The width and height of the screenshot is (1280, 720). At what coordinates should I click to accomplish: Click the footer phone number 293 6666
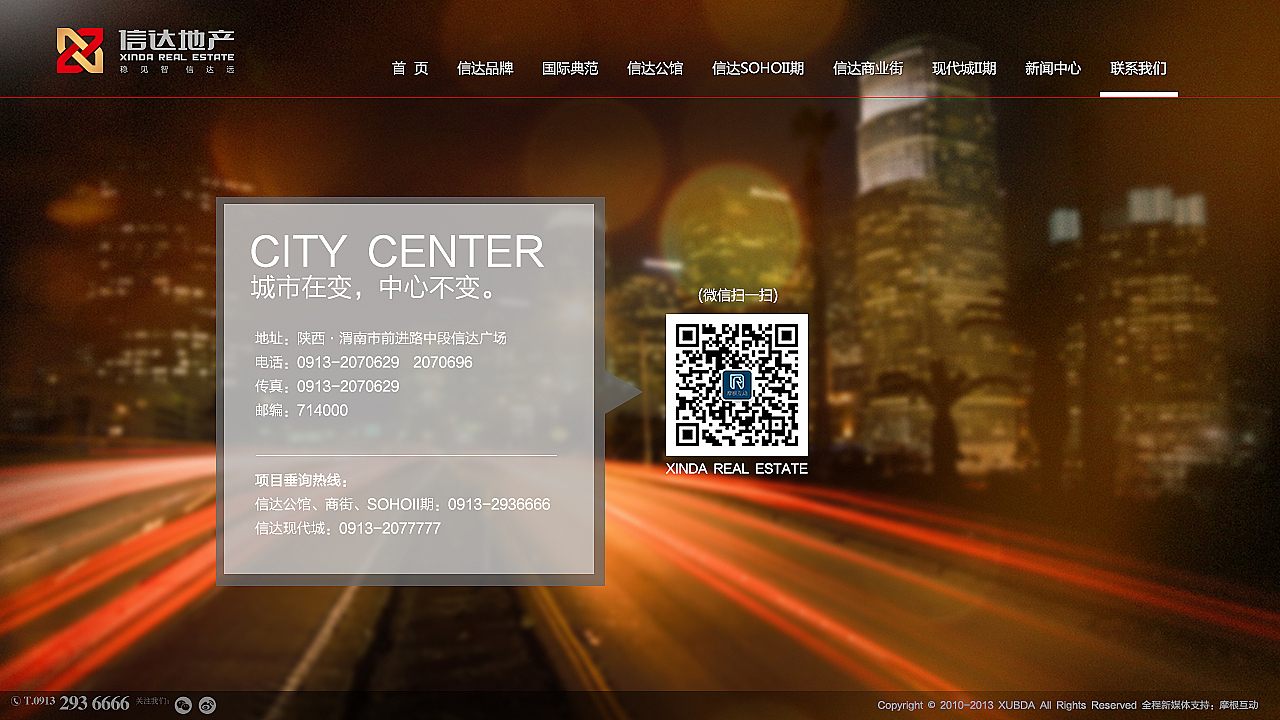pos(94,704)
